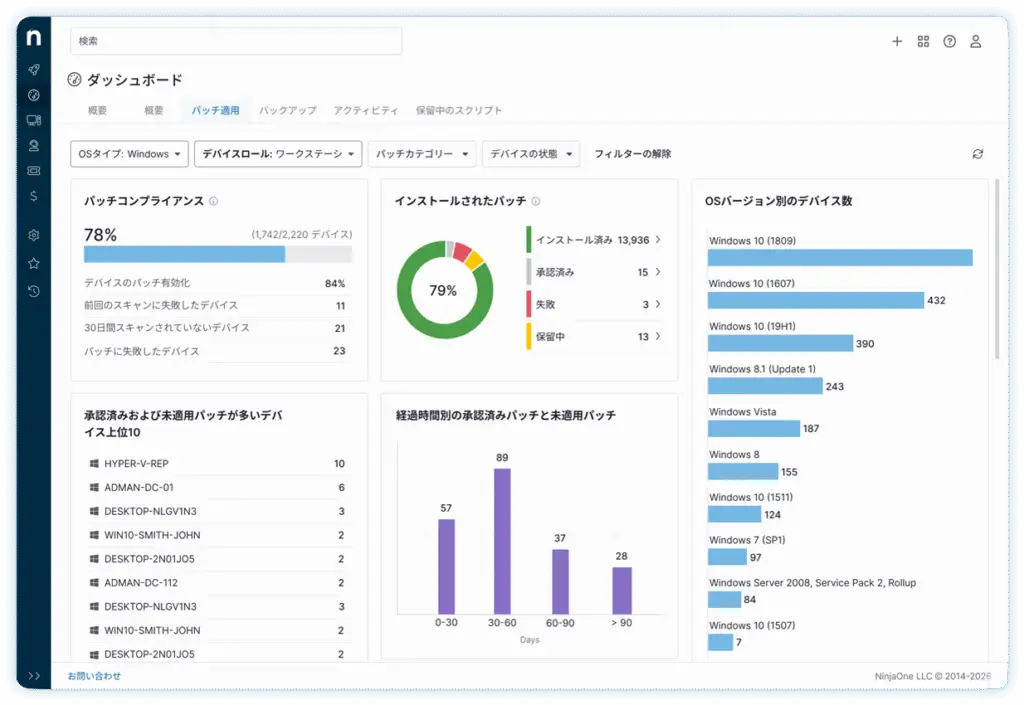Switch to the アクティビティ tab
Screen dimensions: 1024x705
point(366,110)
